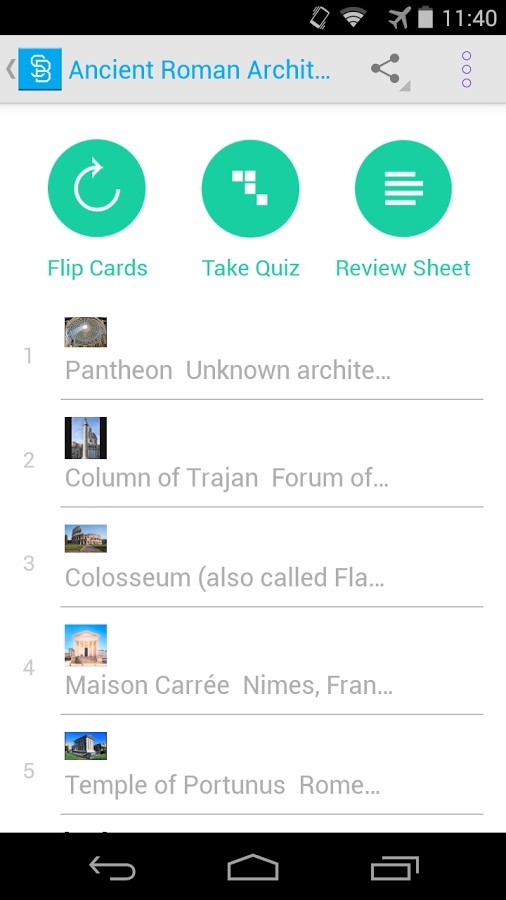This screenshot has width=506, height=900.
Task: Open the three-dot overflow menu
Action: pyautogui.click(x=466, y=69)
